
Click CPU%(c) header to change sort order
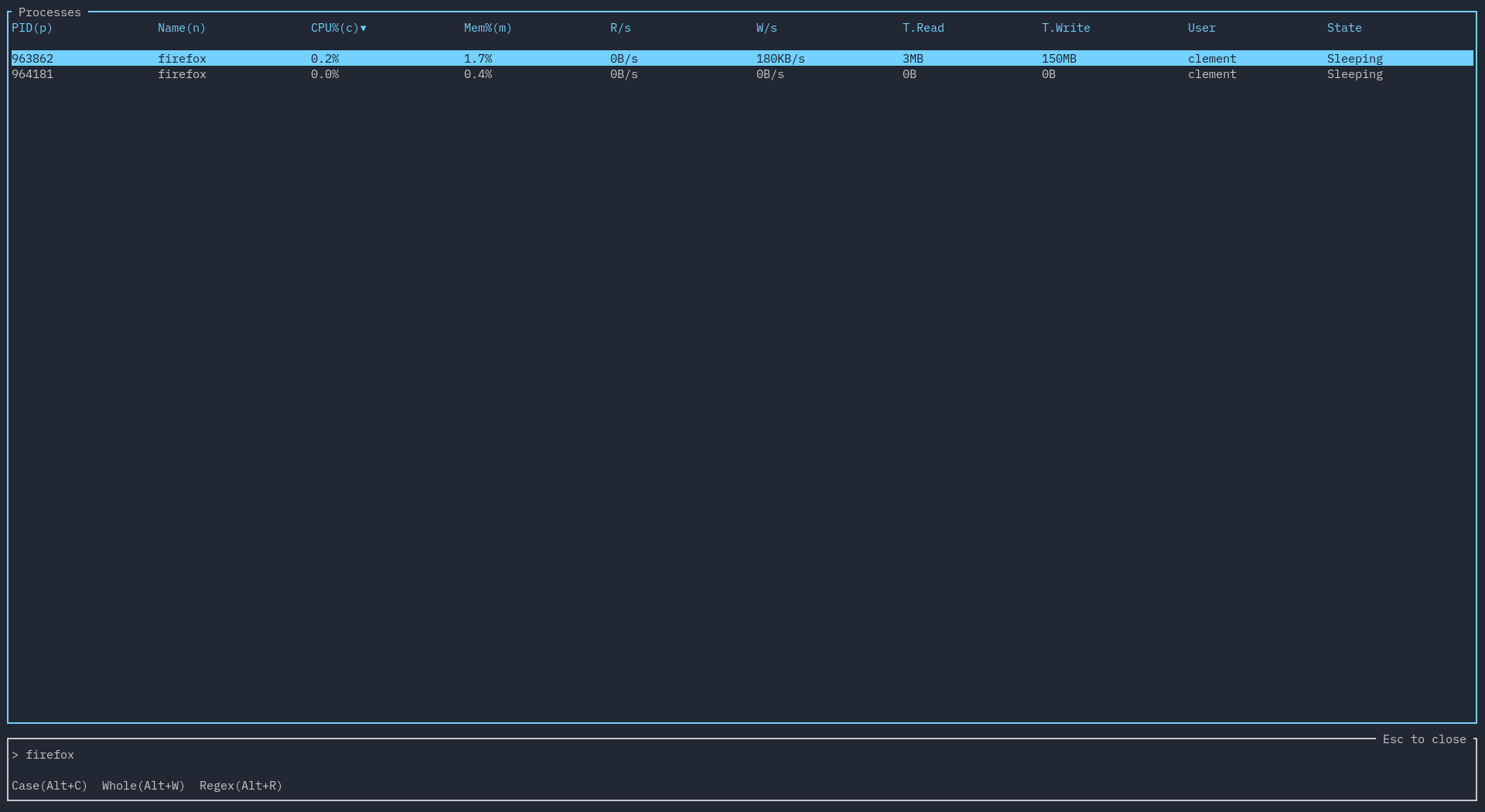[333, 28]
